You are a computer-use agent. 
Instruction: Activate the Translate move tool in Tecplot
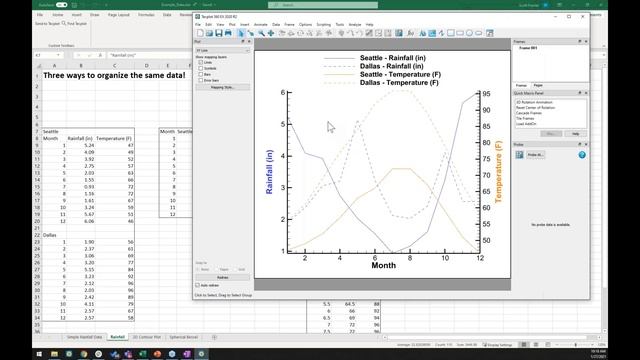click(x=271, y=33)
